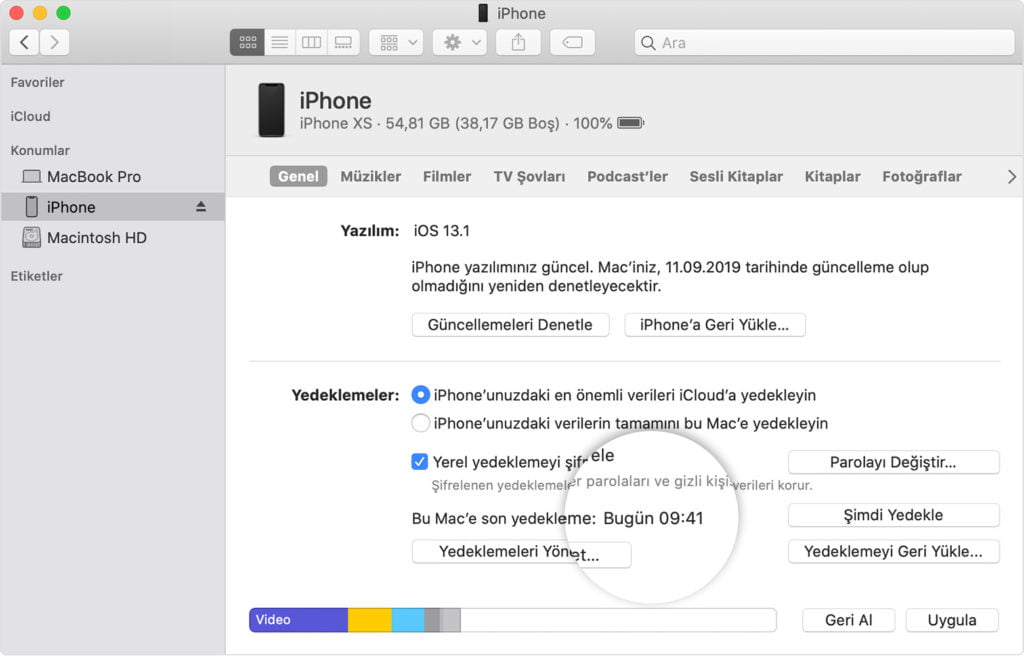The width and height of the screenshot is (1024, 656).
Task: Switch to gallery view in toolbar
Action: click(344, 42)
